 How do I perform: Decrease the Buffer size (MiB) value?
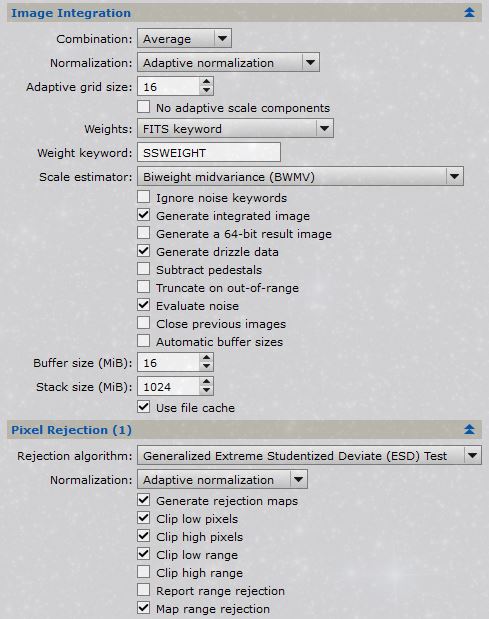point(206,367)
